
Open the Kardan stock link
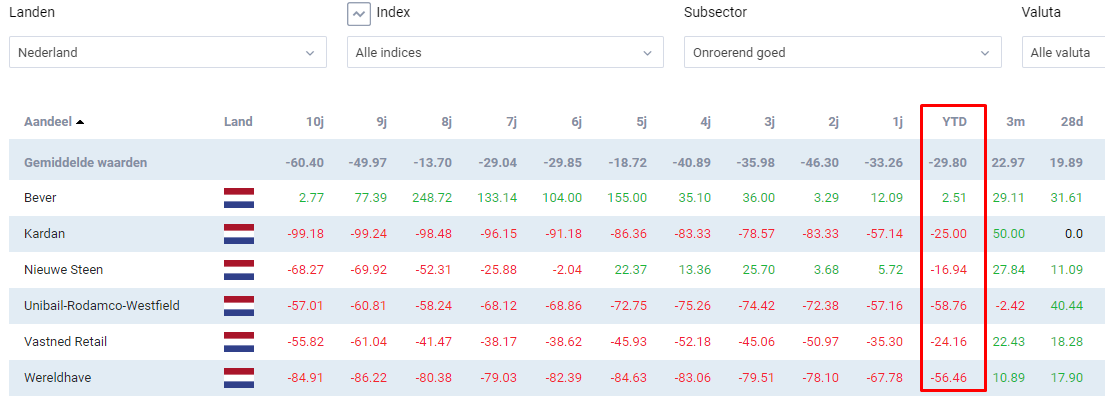44,234
